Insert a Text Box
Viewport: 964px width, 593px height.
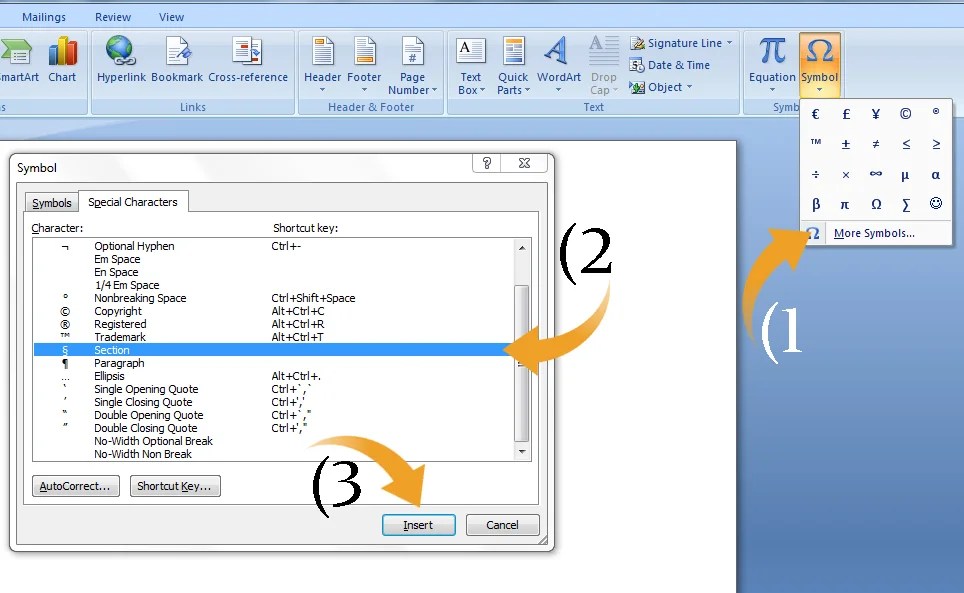[470, 62]
